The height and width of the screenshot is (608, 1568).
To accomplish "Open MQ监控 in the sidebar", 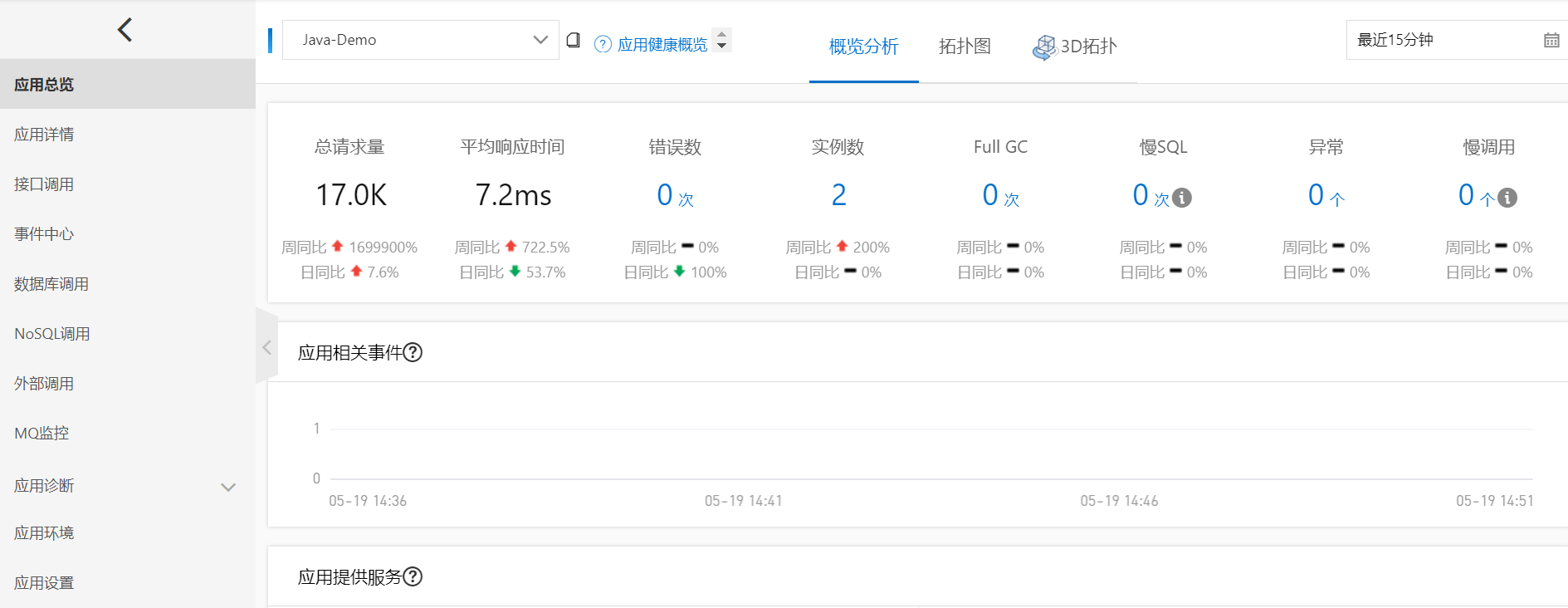I will (128, 433).
